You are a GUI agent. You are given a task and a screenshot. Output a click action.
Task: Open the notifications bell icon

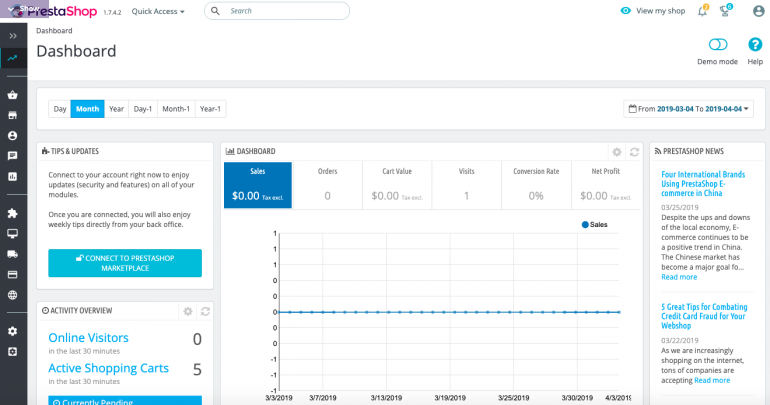(x=704, y=10)
